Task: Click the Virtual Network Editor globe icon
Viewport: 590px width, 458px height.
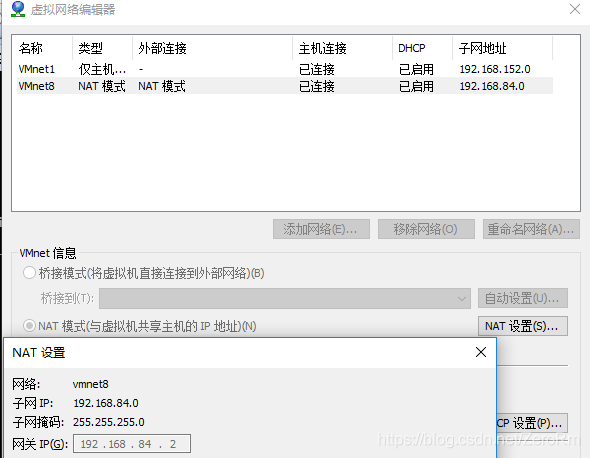Action: 18,9
